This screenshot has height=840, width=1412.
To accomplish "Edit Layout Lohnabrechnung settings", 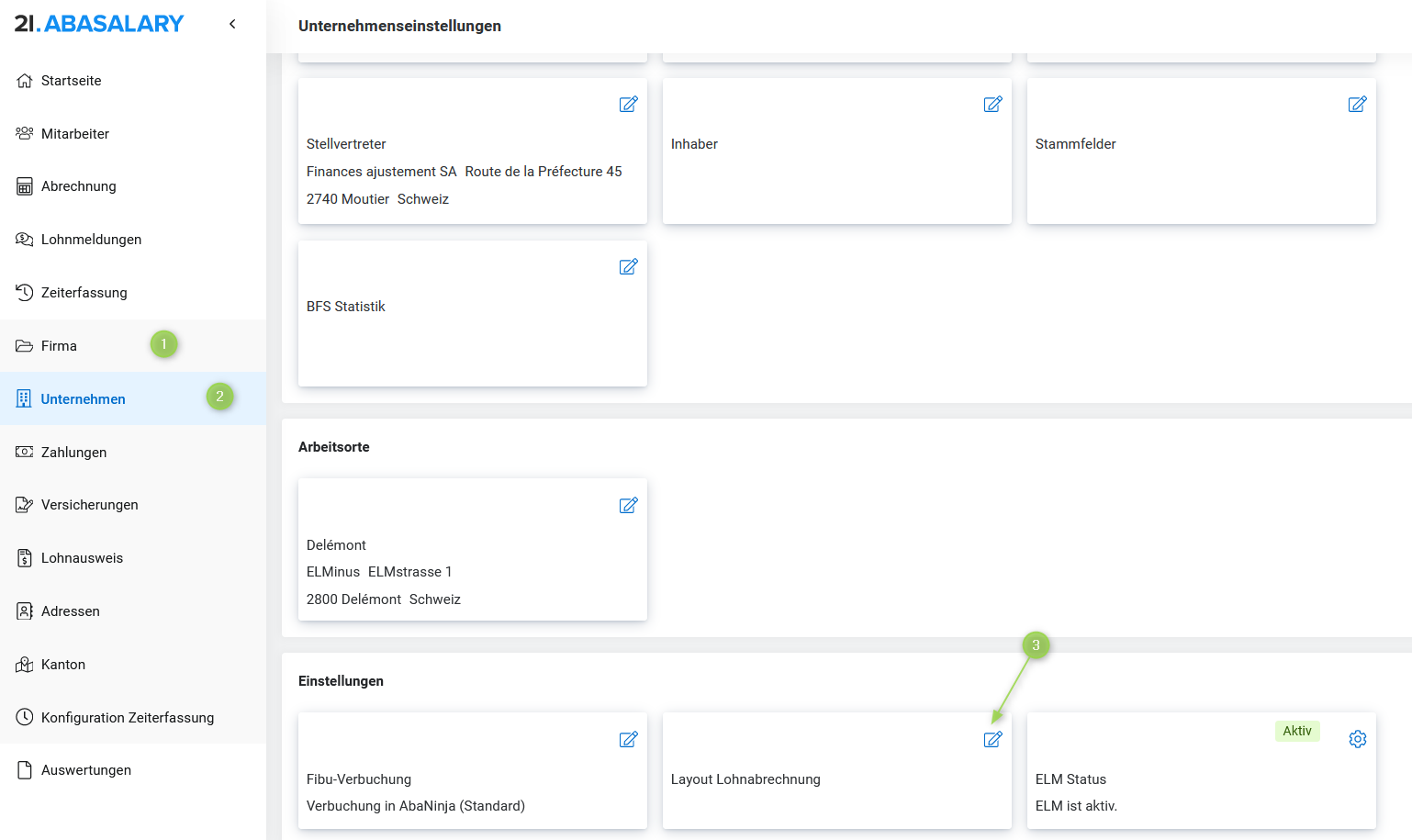I will [992, 740].
